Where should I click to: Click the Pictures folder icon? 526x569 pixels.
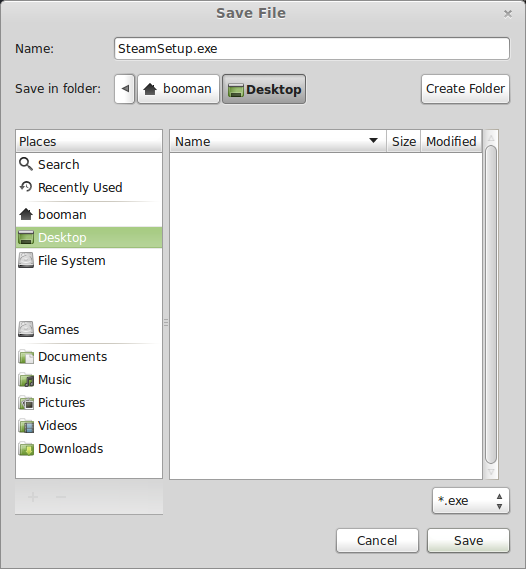pyautogui.click(x=26, y=402)
